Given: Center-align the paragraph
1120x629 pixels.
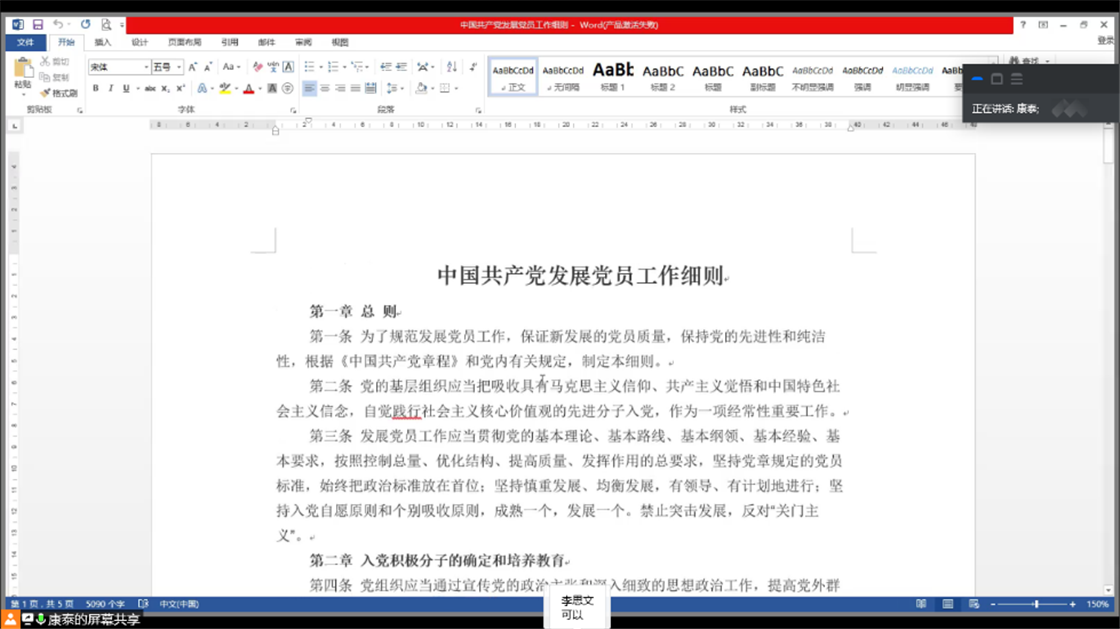Looking at the screenshot, I should point(325,89).
